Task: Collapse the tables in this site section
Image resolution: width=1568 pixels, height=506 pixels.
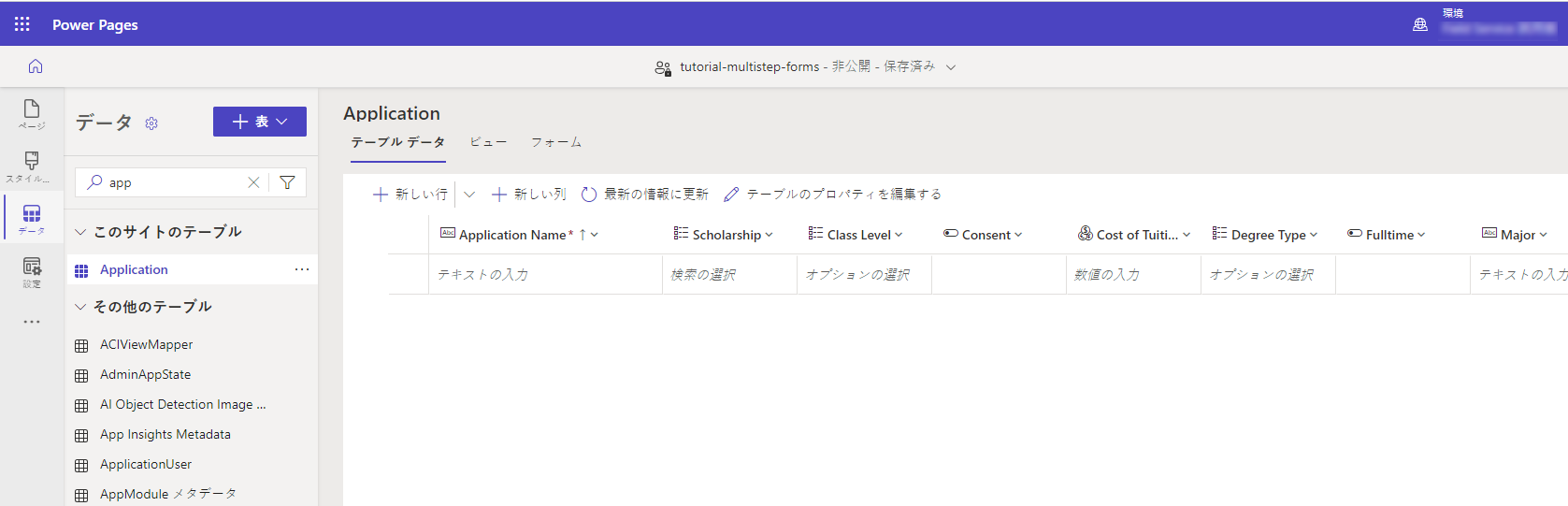Action: coord(80,232)
